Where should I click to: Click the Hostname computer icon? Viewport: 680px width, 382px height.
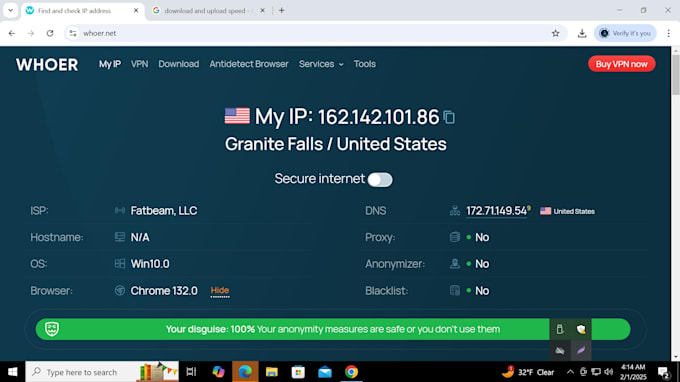point(120,237)
